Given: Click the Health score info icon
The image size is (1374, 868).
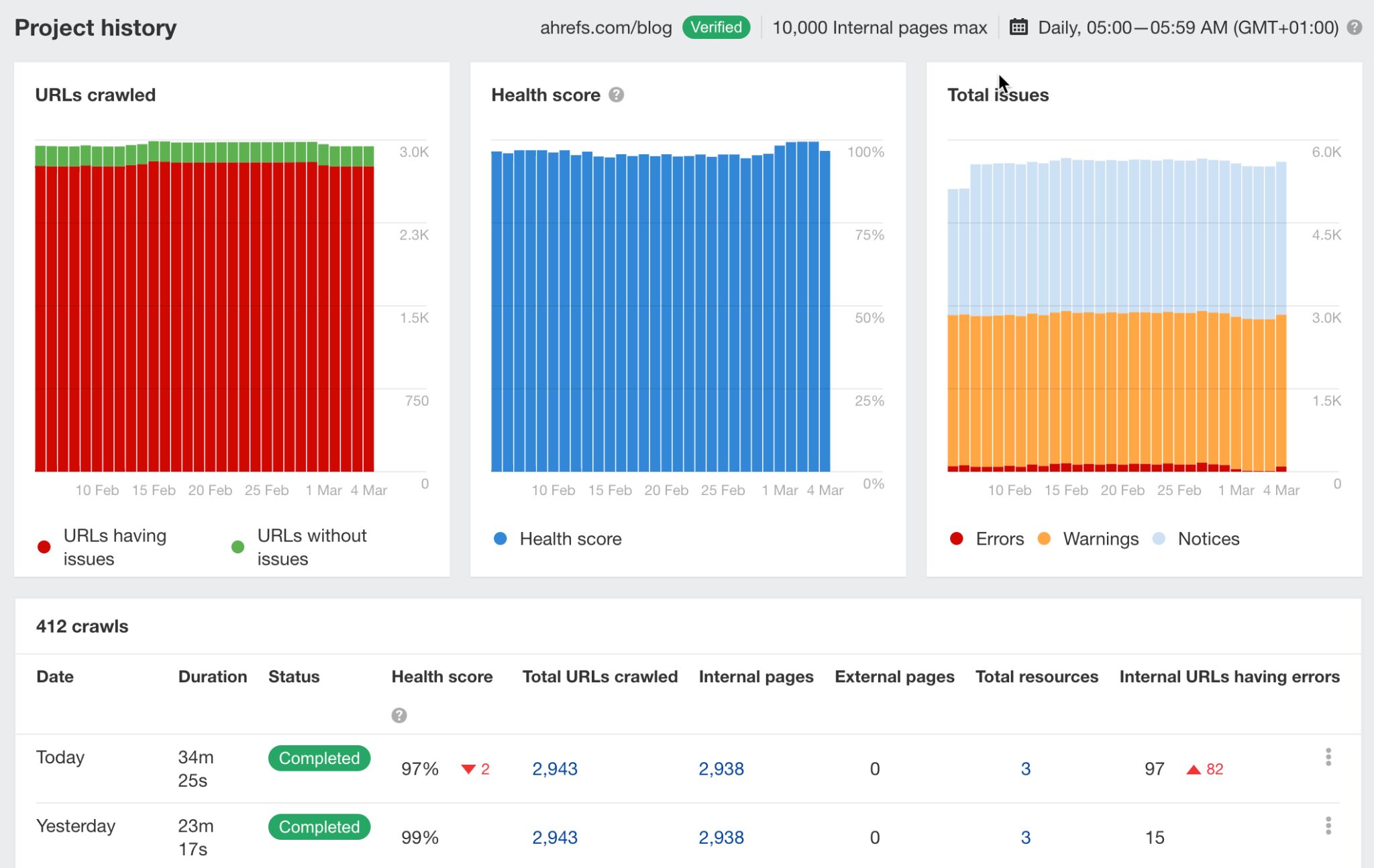Looking at the screenshot, I should tap(618, 93).
